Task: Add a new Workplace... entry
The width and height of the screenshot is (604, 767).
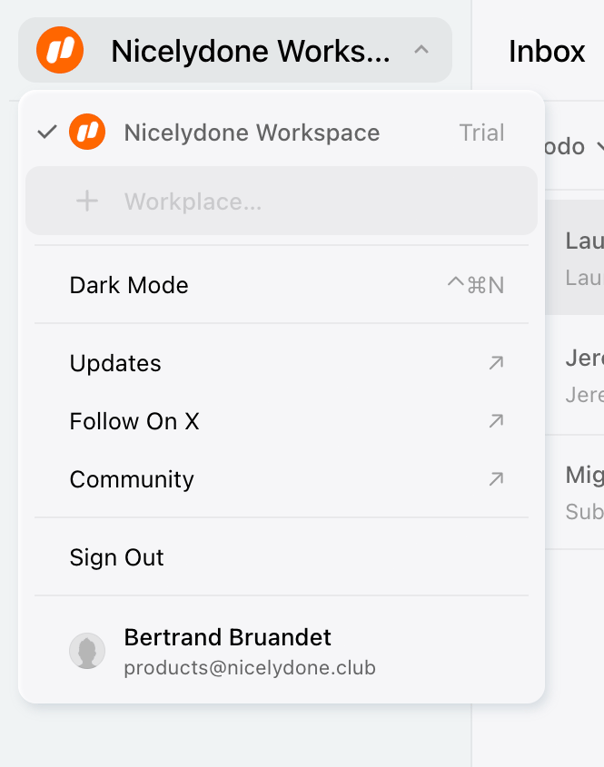Action: point(281,201)
